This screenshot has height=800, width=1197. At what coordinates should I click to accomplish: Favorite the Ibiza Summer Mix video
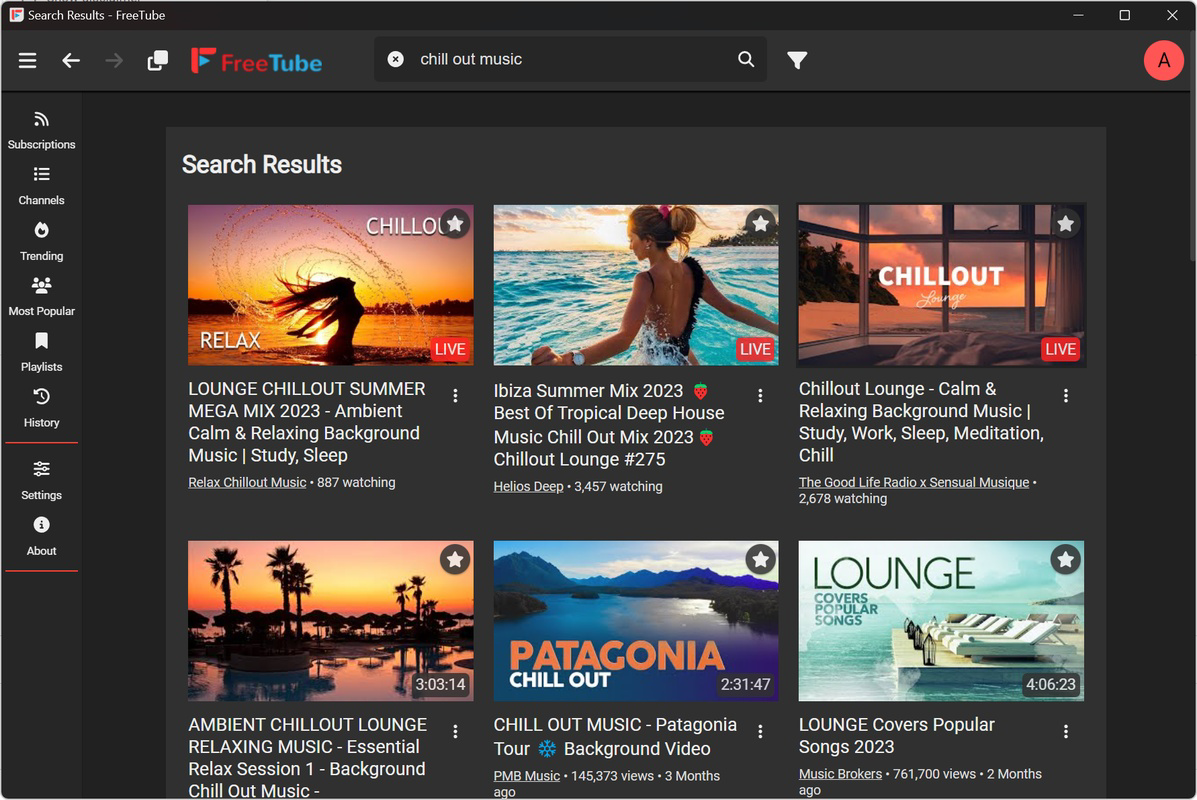point(760,224)
